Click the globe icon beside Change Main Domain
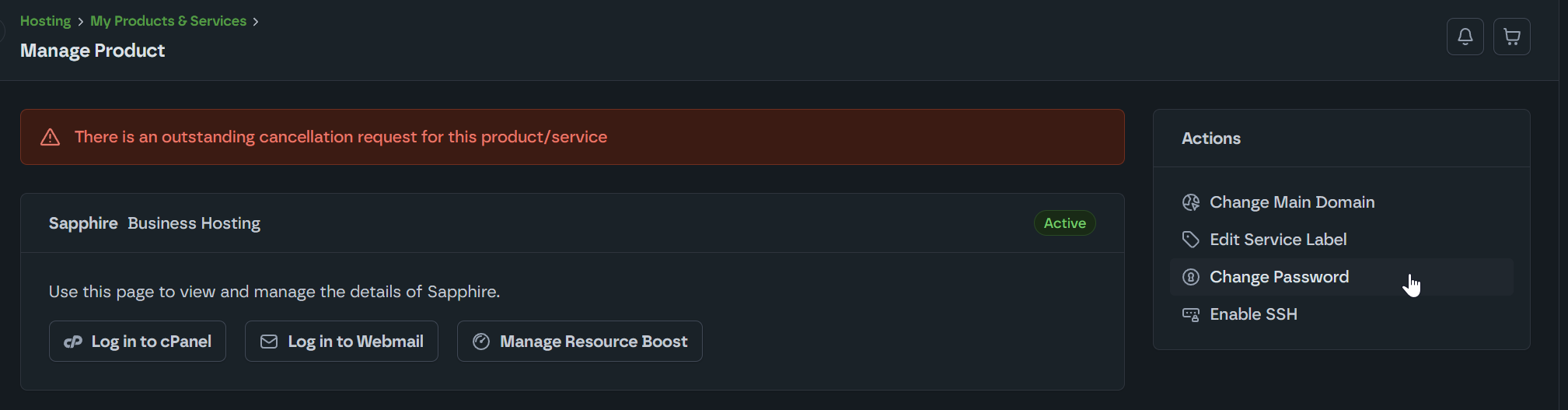 1190,202
